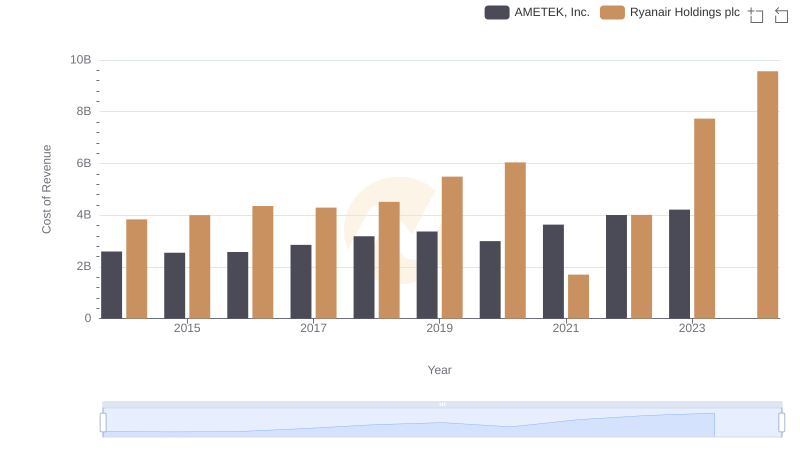The image size is (800, 461).
Task: Select the AMETEK bar for 2017
Action: coord(301,281)
